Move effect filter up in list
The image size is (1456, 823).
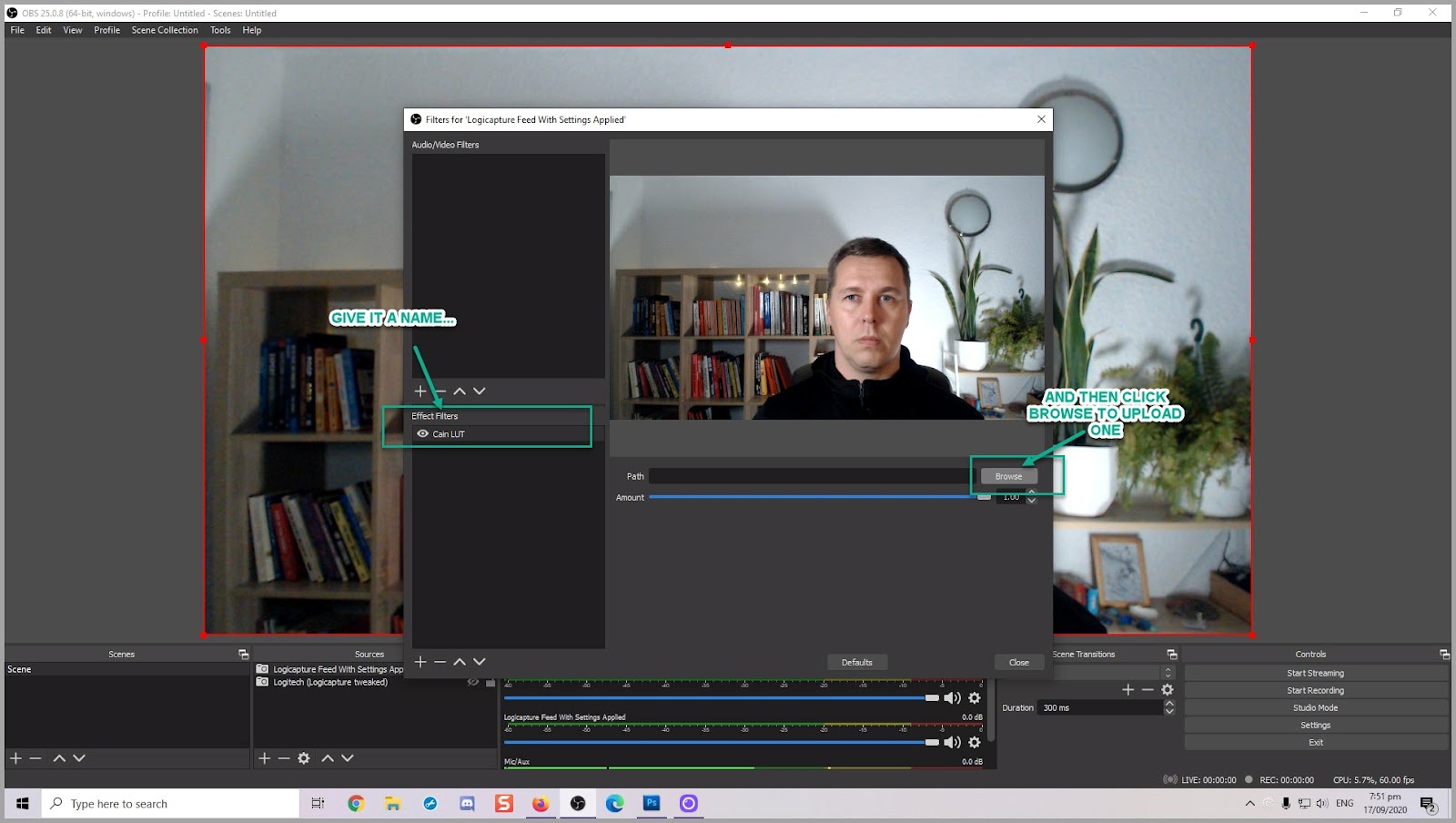coord(460,662)
